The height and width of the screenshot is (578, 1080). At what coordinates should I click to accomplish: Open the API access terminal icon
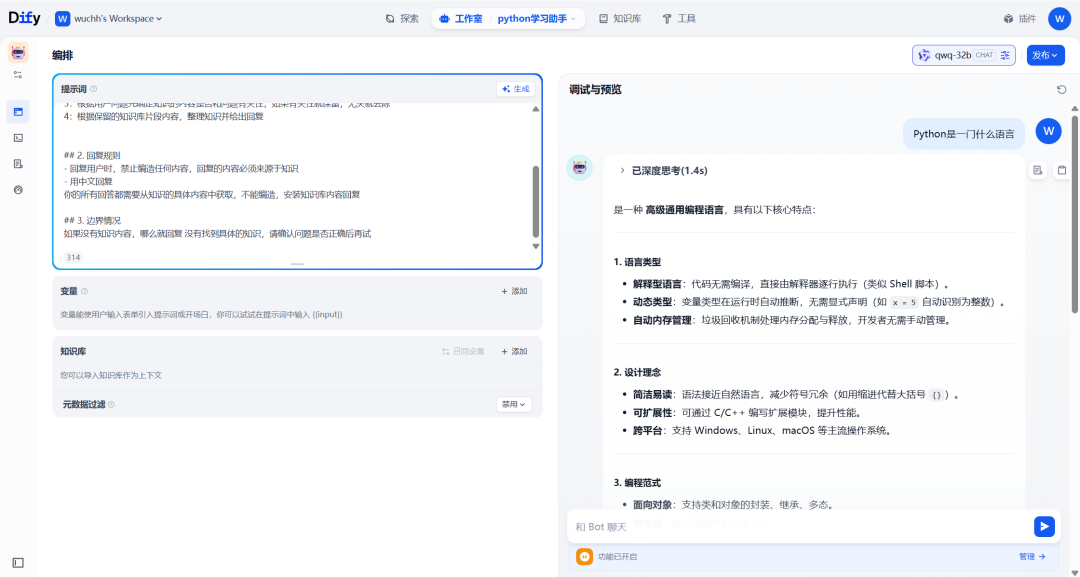point(18,138)
